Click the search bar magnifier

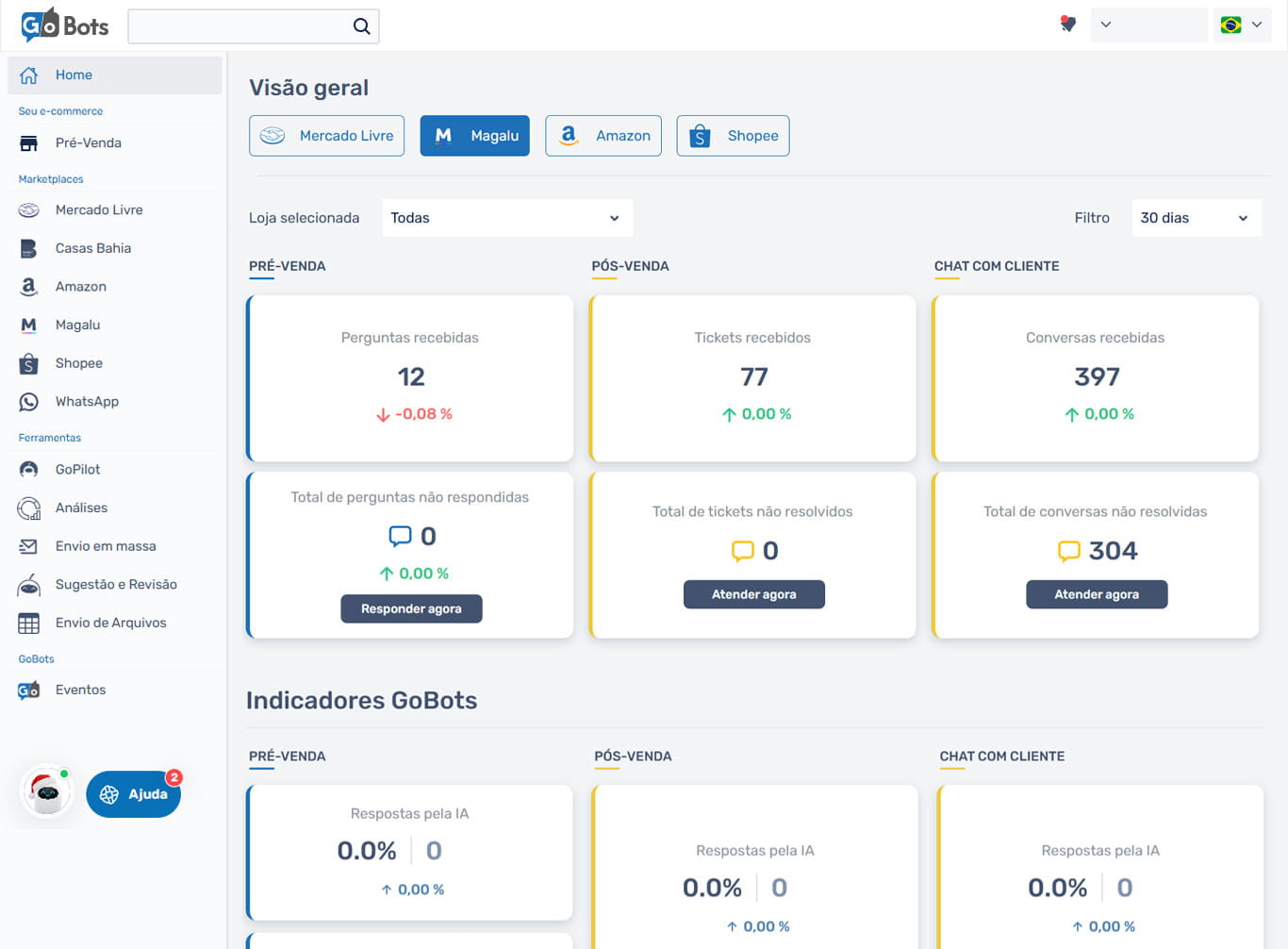pyautogui.click(x=361, y=25)
